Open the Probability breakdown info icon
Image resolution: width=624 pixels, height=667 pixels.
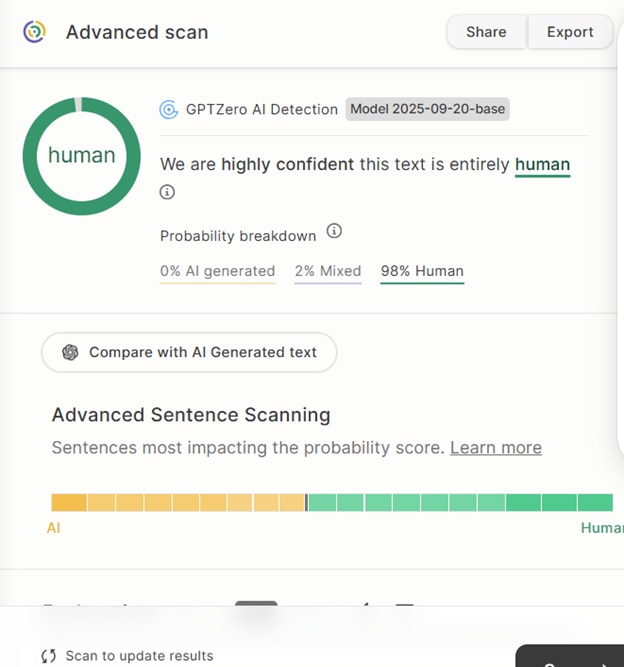334,231
